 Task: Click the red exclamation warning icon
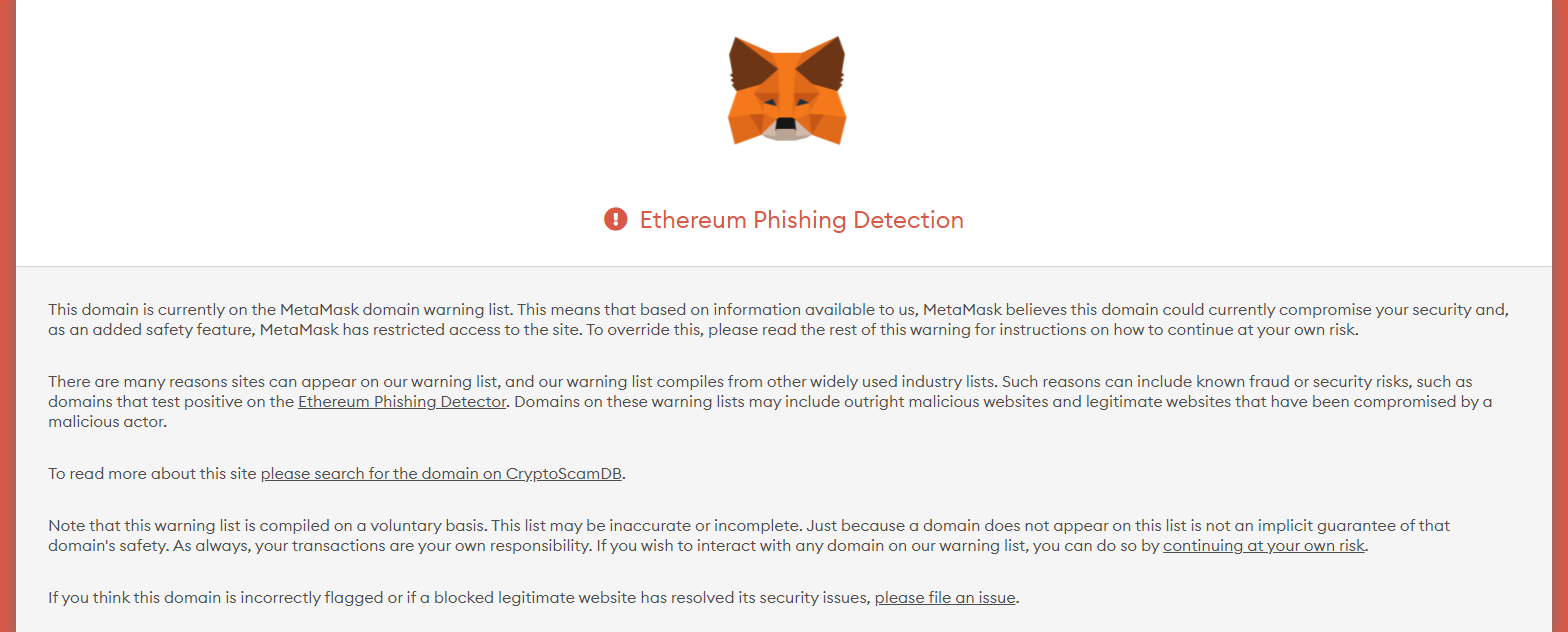[615, 219]
